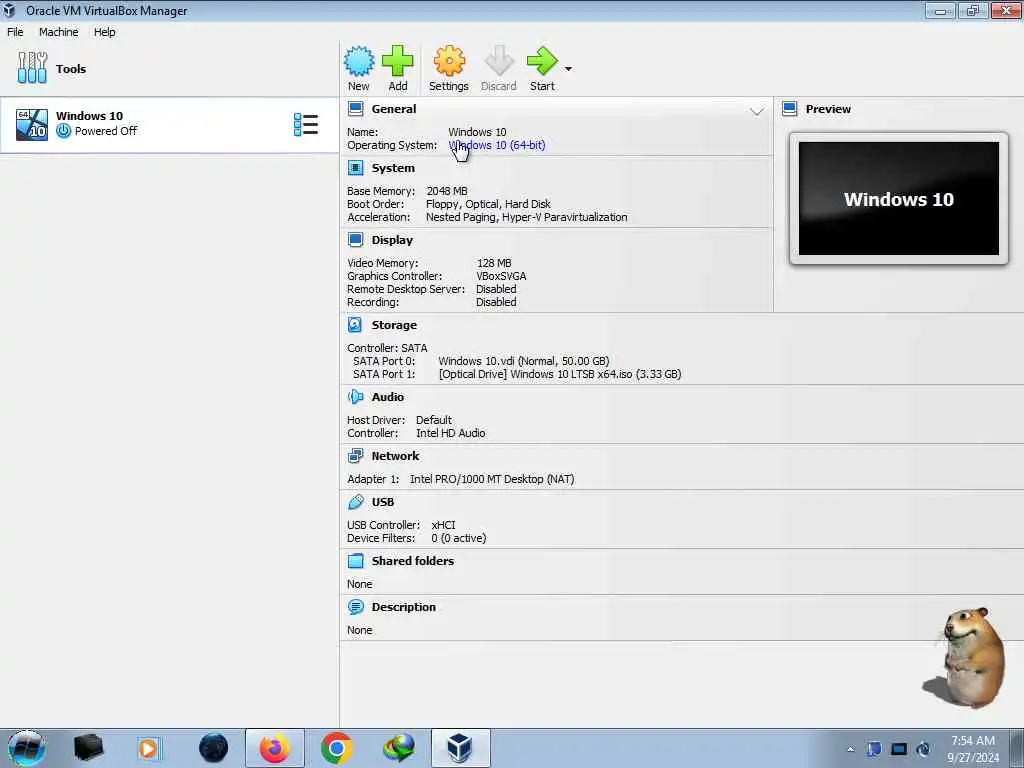Open the Storage settings heading link

(394, 325)
